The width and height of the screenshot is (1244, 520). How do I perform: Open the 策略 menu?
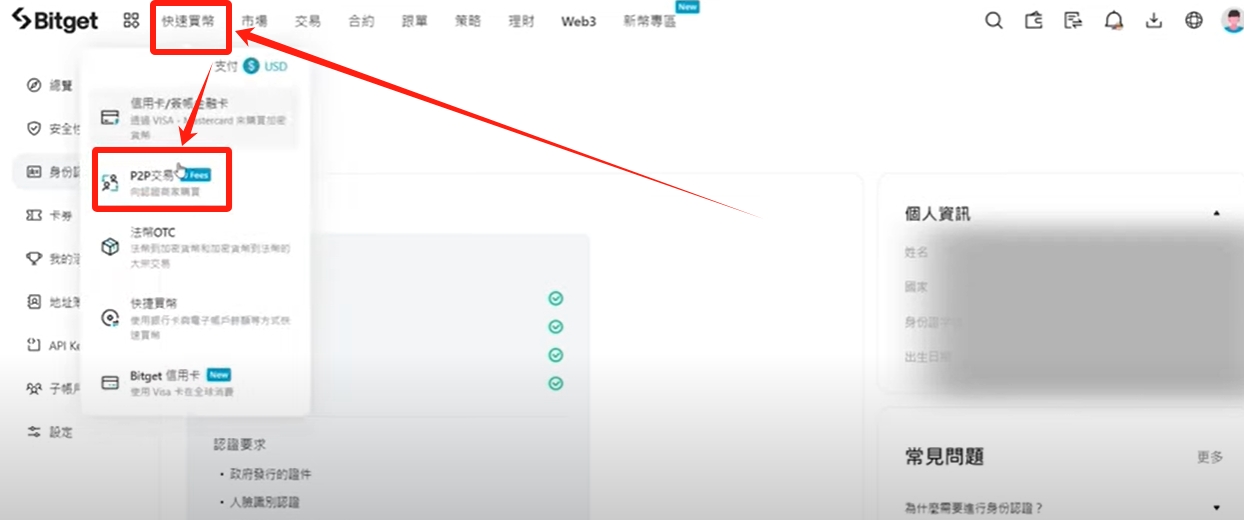(x=468, y=21)
